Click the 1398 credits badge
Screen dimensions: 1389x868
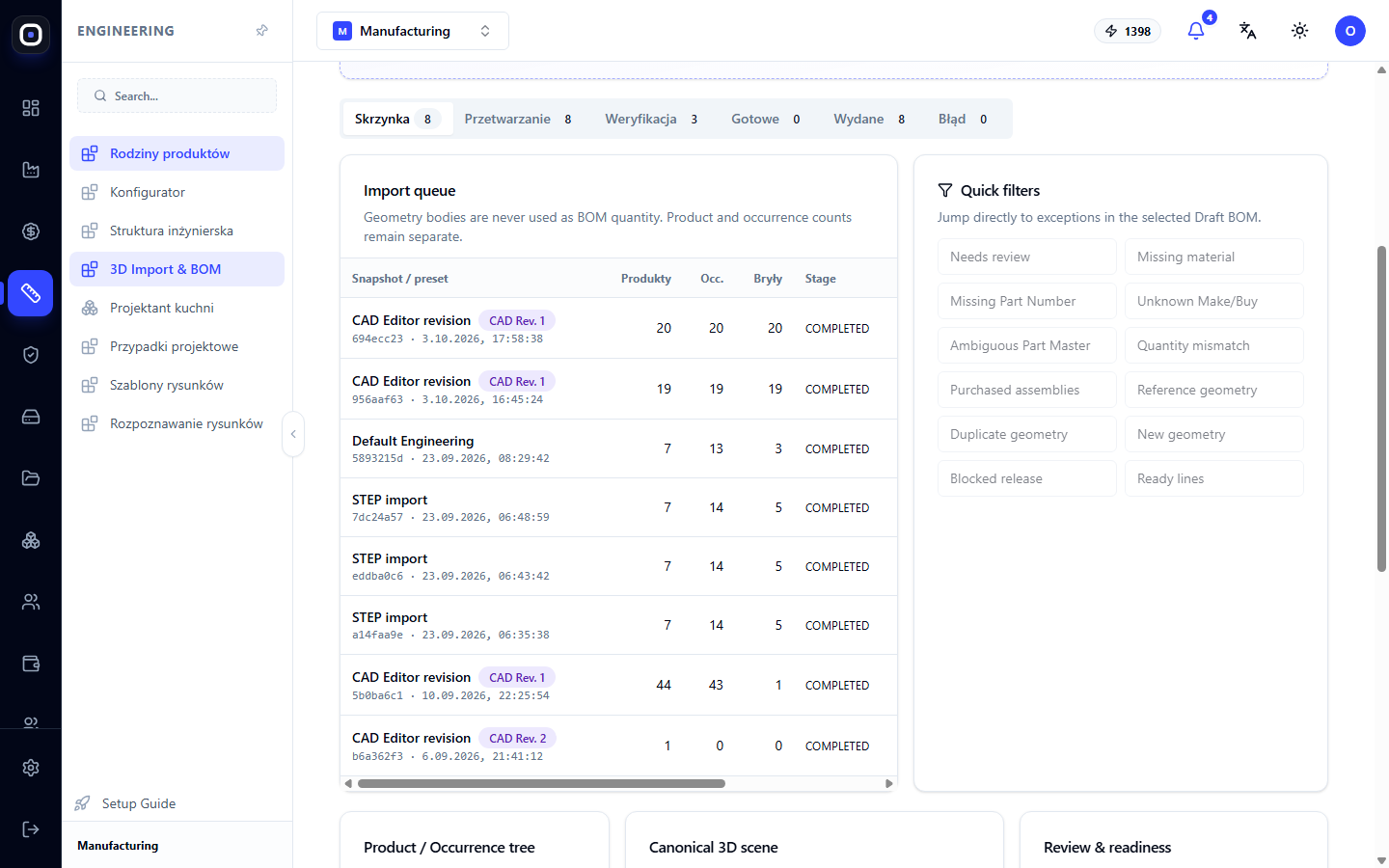click(x=1128, y=31)
